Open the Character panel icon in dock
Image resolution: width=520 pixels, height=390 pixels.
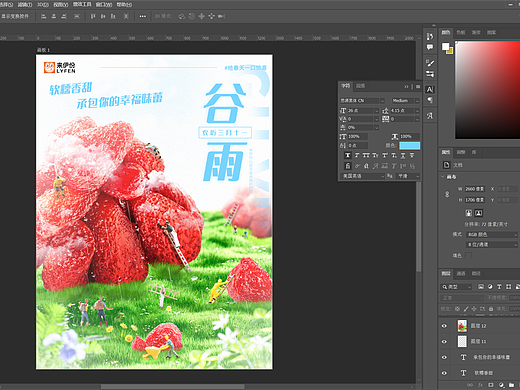[x=430, y=89]
